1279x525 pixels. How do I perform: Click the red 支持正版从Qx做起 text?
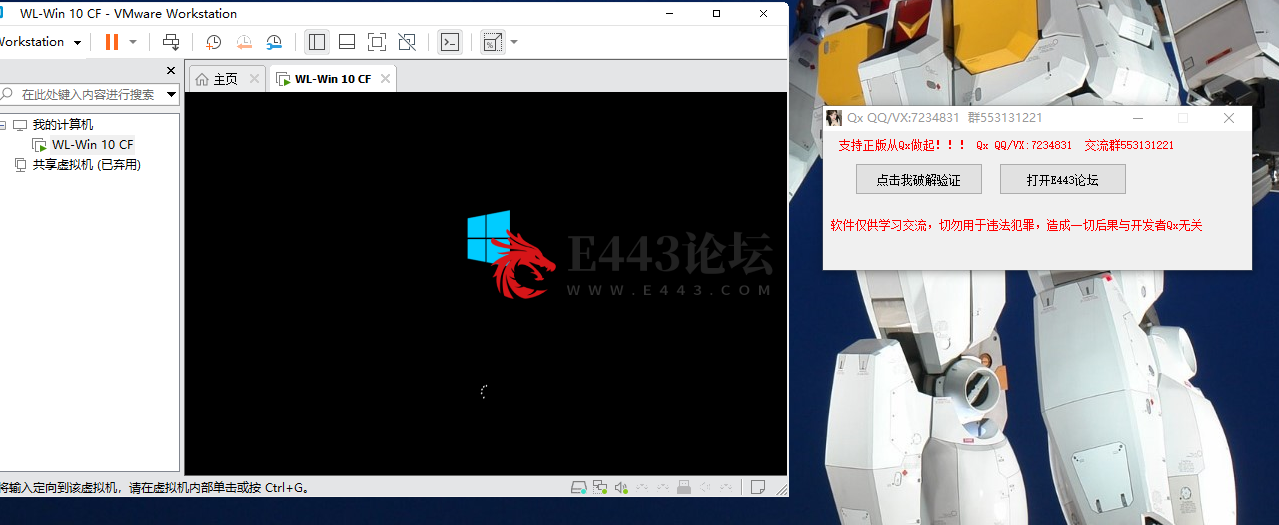tap(902, 145)
